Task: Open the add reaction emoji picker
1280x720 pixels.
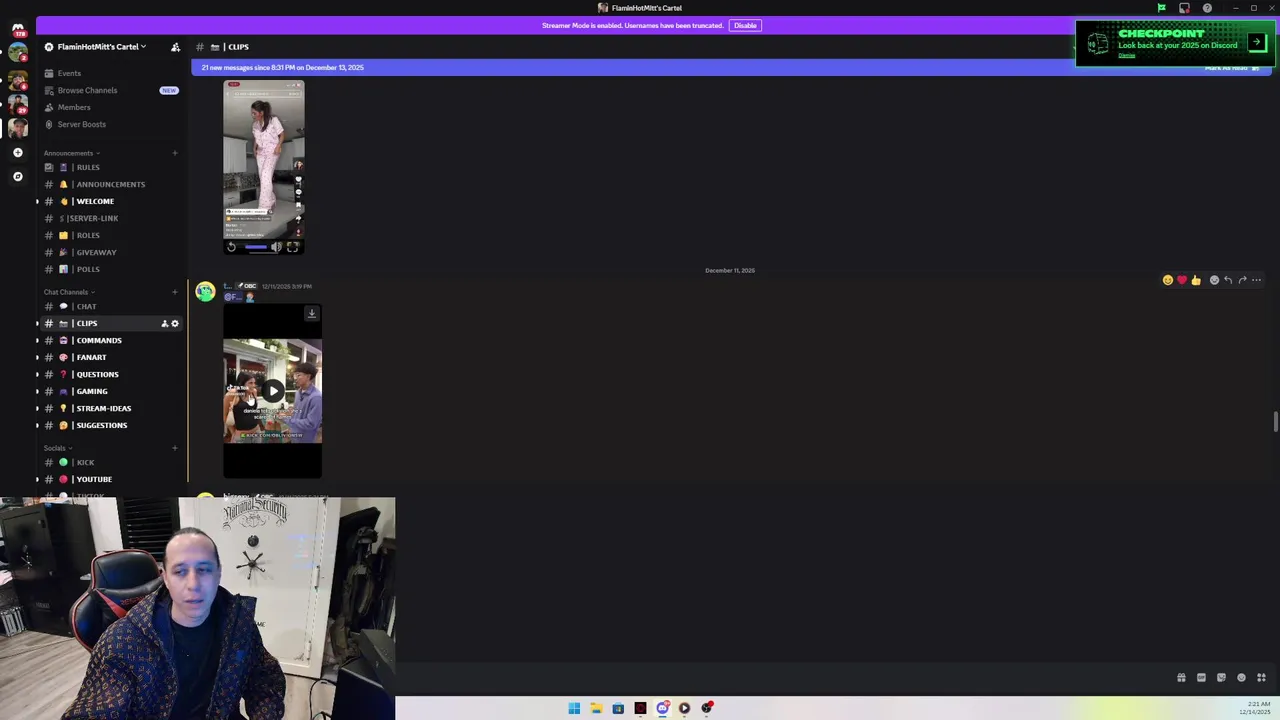Action: (1214, 280)
